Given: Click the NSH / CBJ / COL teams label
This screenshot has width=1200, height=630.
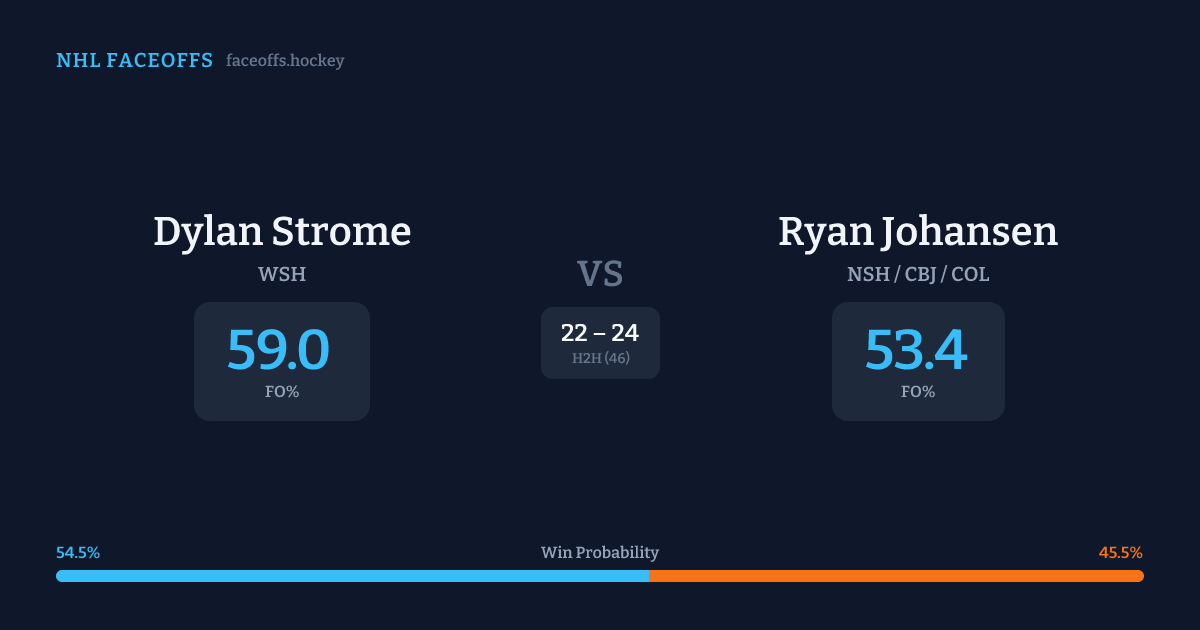Looking at the screenshot, I should click(918, 274).
